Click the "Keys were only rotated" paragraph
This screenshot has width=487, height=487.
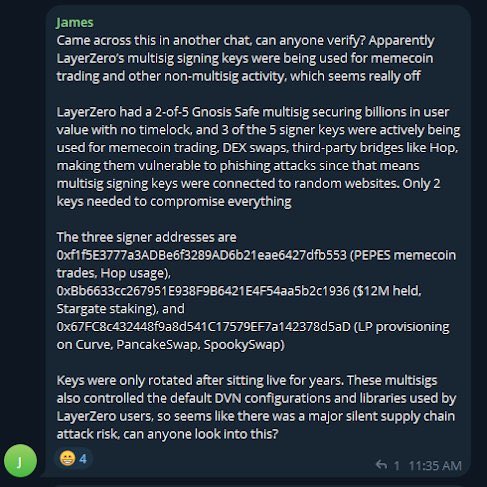click(x=256, y=407)
